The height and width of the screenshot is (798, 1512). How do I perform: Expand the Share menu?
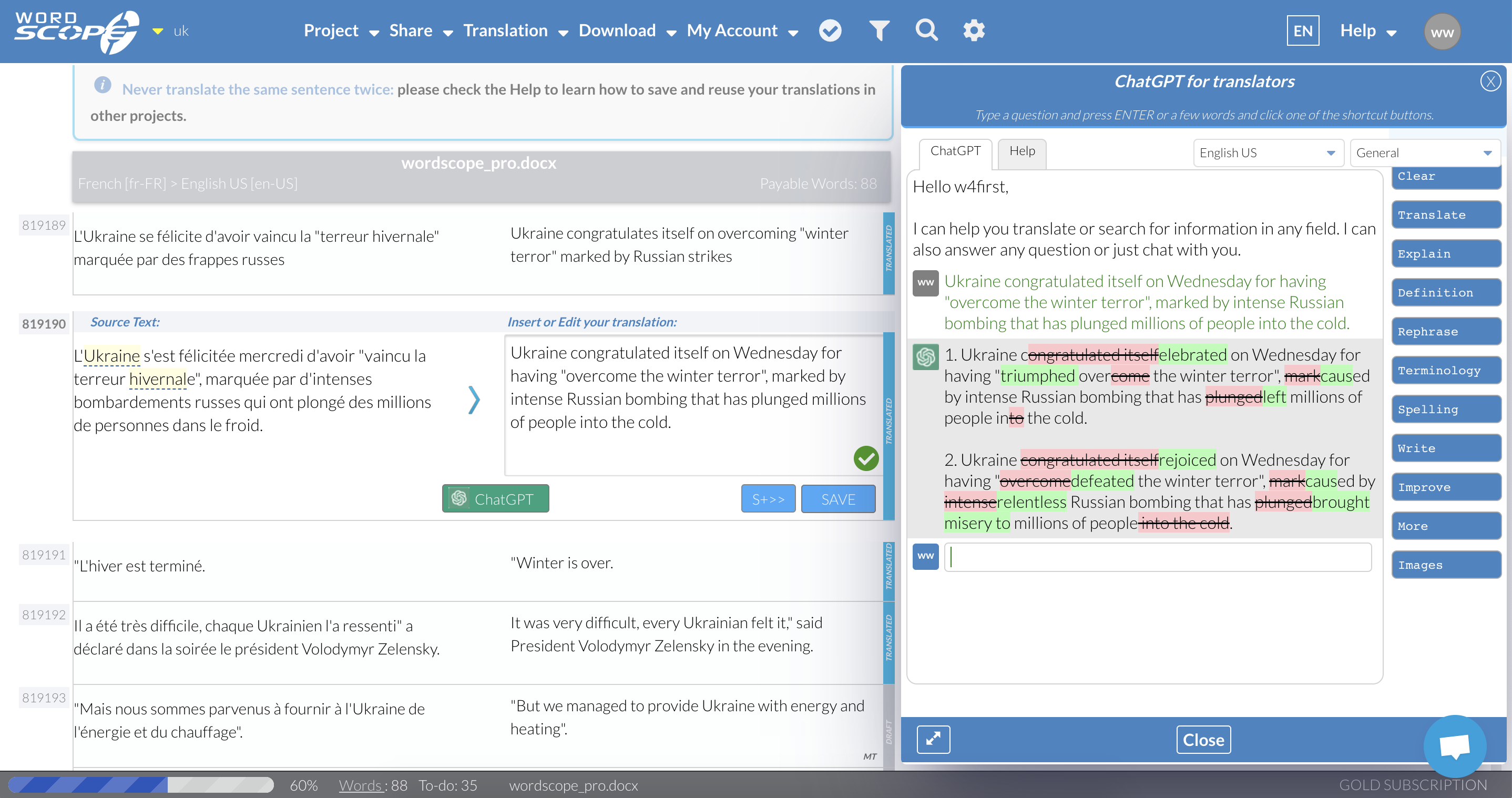point(421,30)
